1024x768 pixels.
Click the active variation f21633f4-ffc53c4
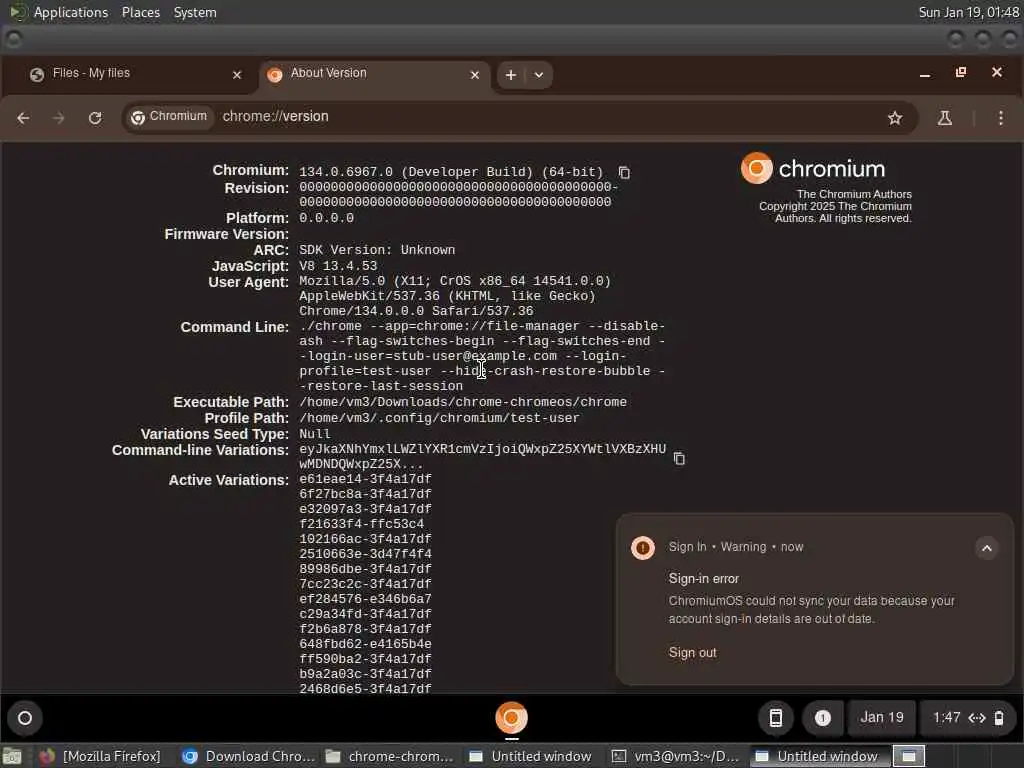362,524
